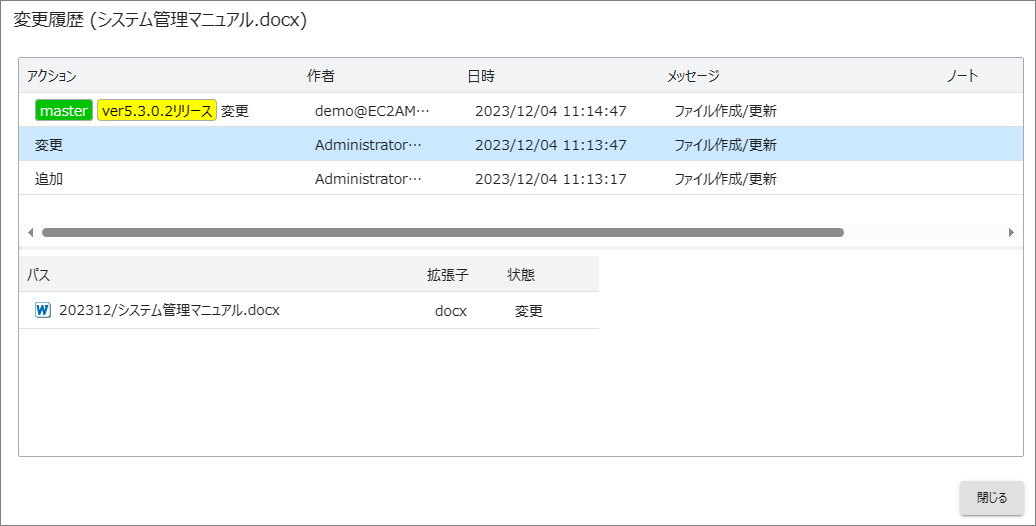1036x526 pixels.
Task: Click the アクション column header
Action: pos(52,76)
